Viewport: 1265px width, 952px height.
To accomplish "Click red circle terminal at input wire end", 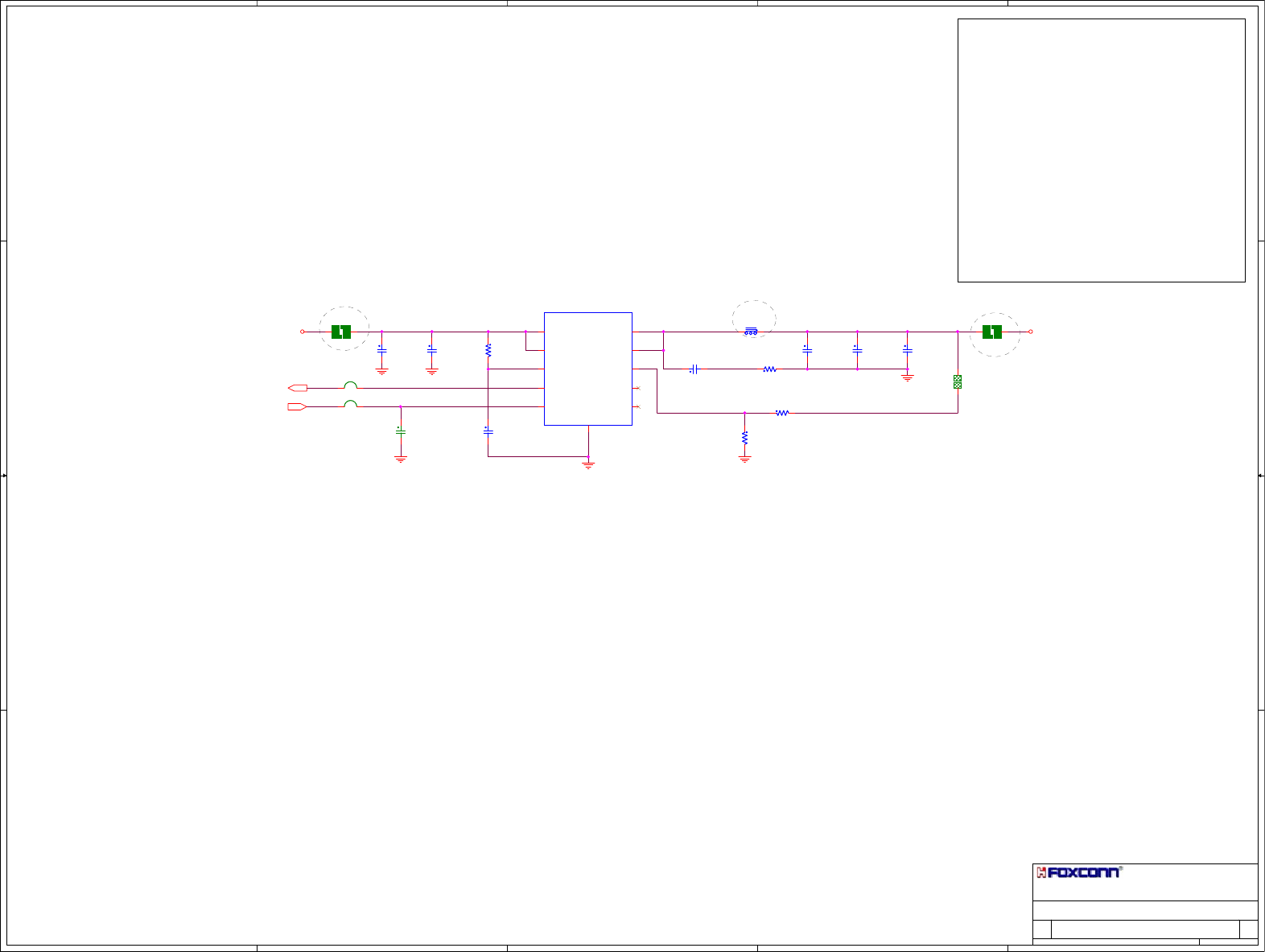I will click(x=303, y=332).
